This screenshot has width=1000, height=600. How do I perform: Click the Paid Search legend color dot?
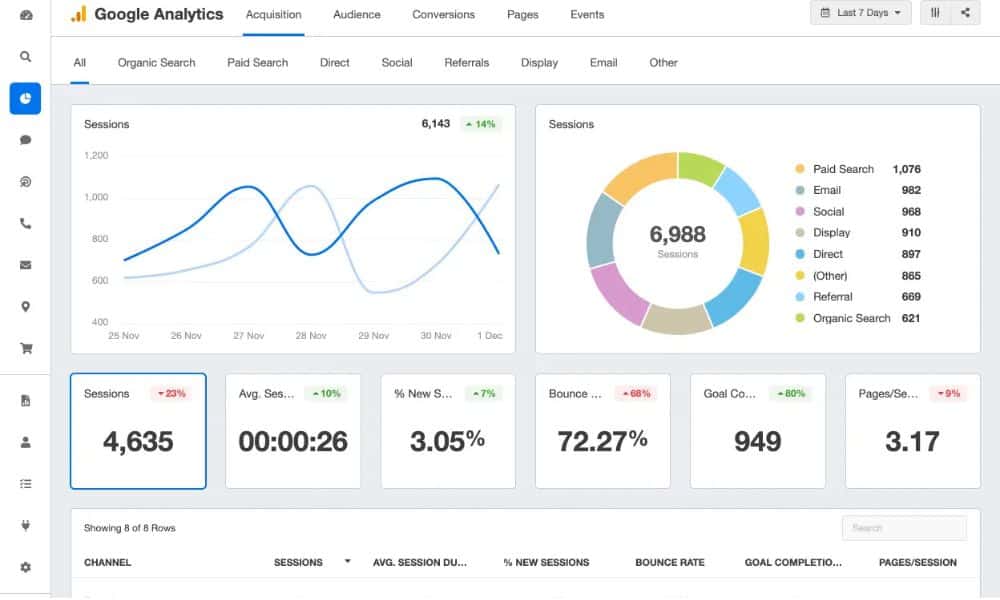point(799,169)
